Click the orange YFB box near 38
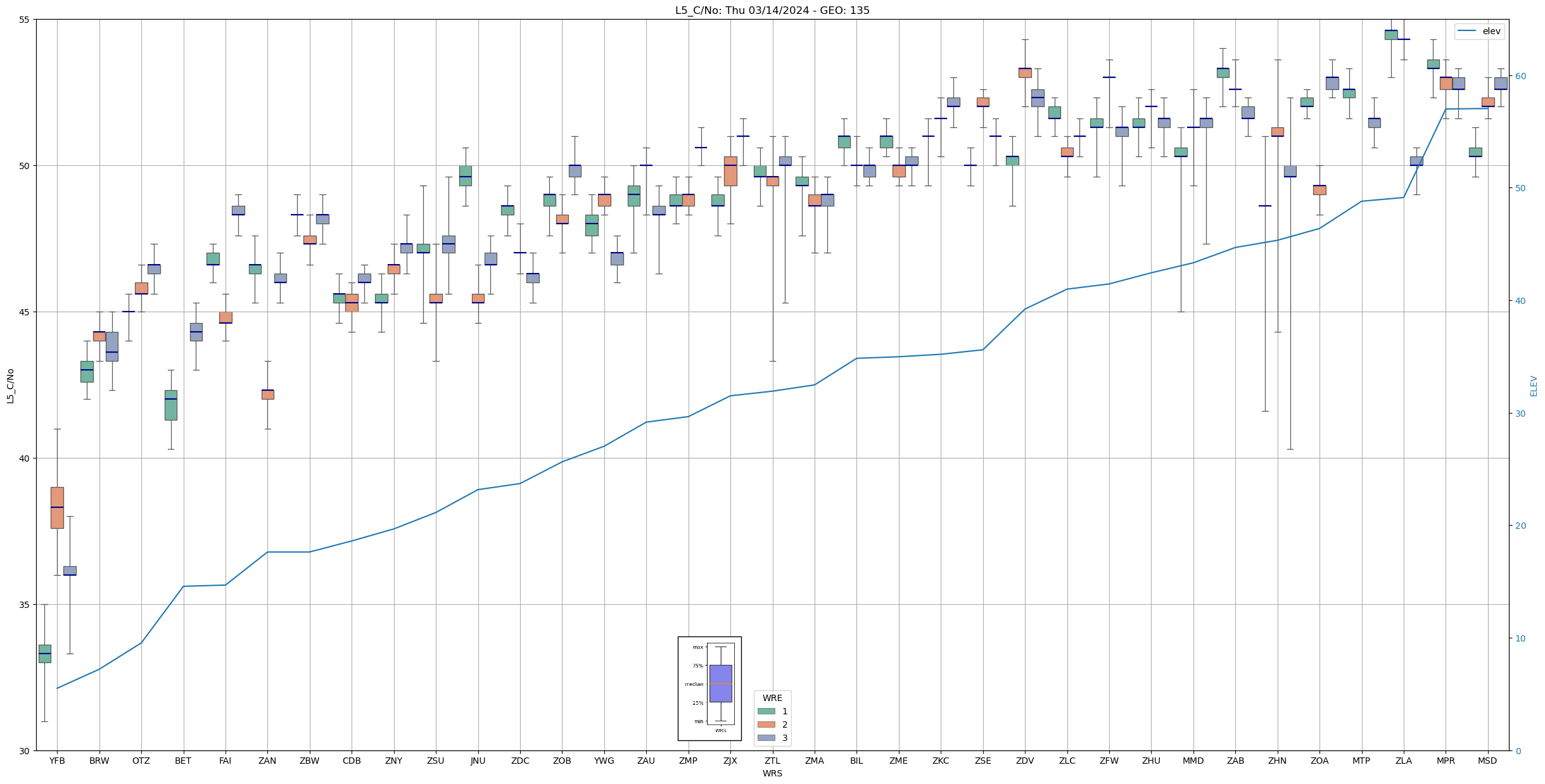 tap(57, 507)
